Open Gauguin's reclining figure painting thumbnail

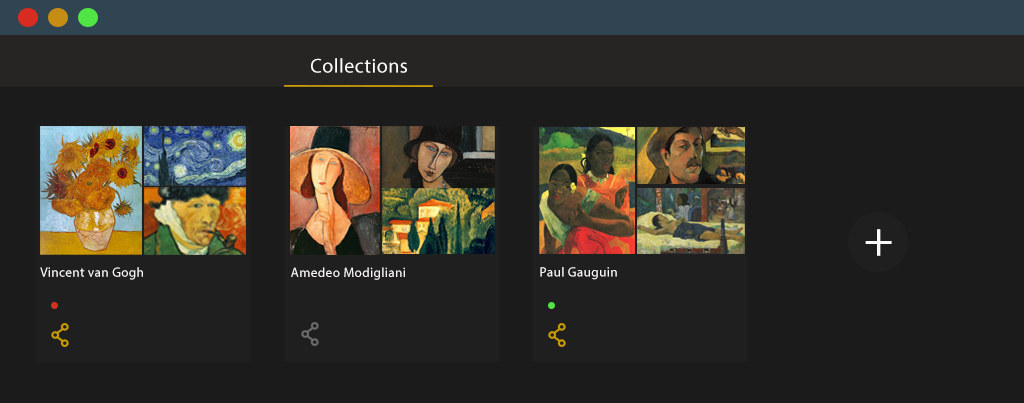point(691,221)
